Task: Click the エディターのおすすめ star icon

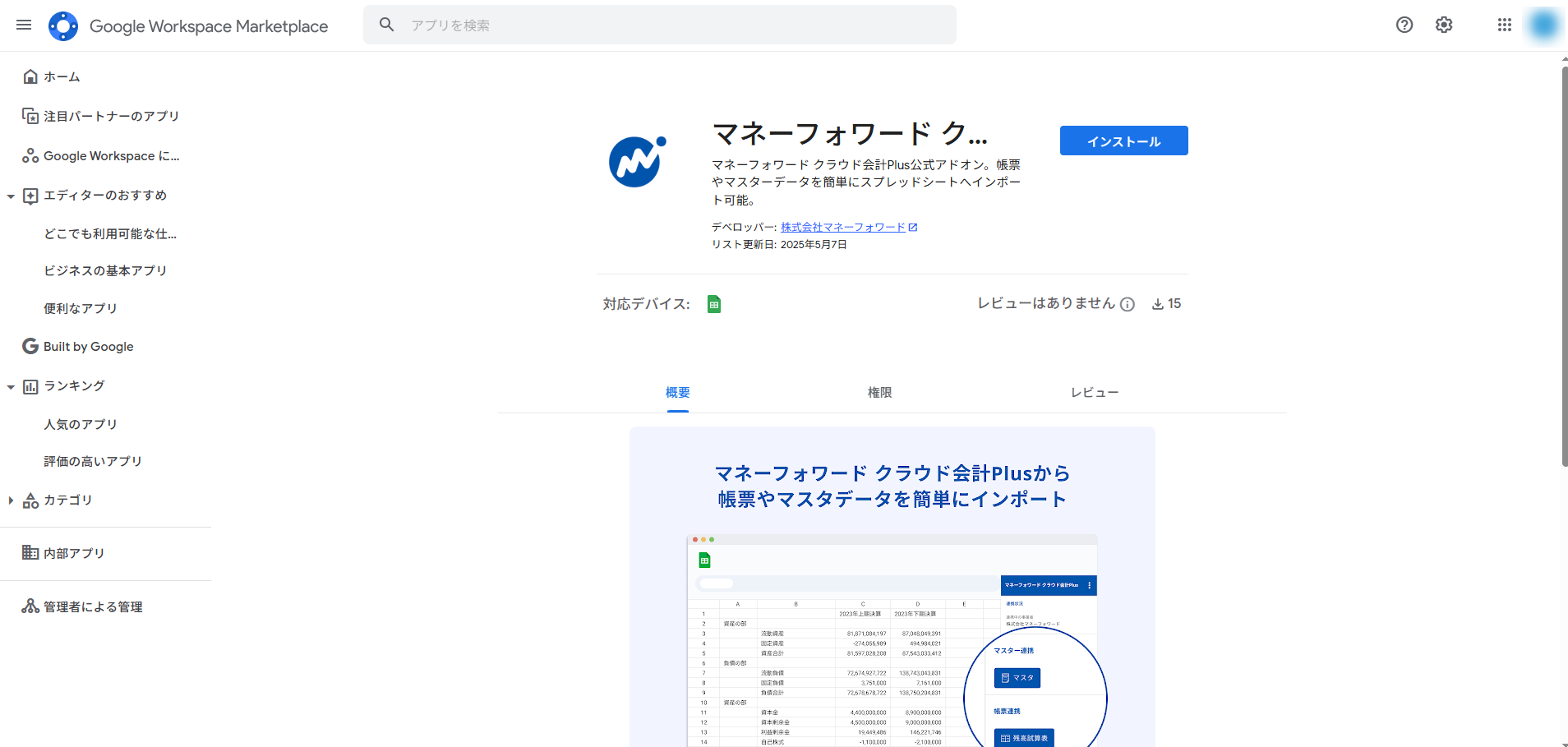Action: pyautogui.click(x=30, y=196)
